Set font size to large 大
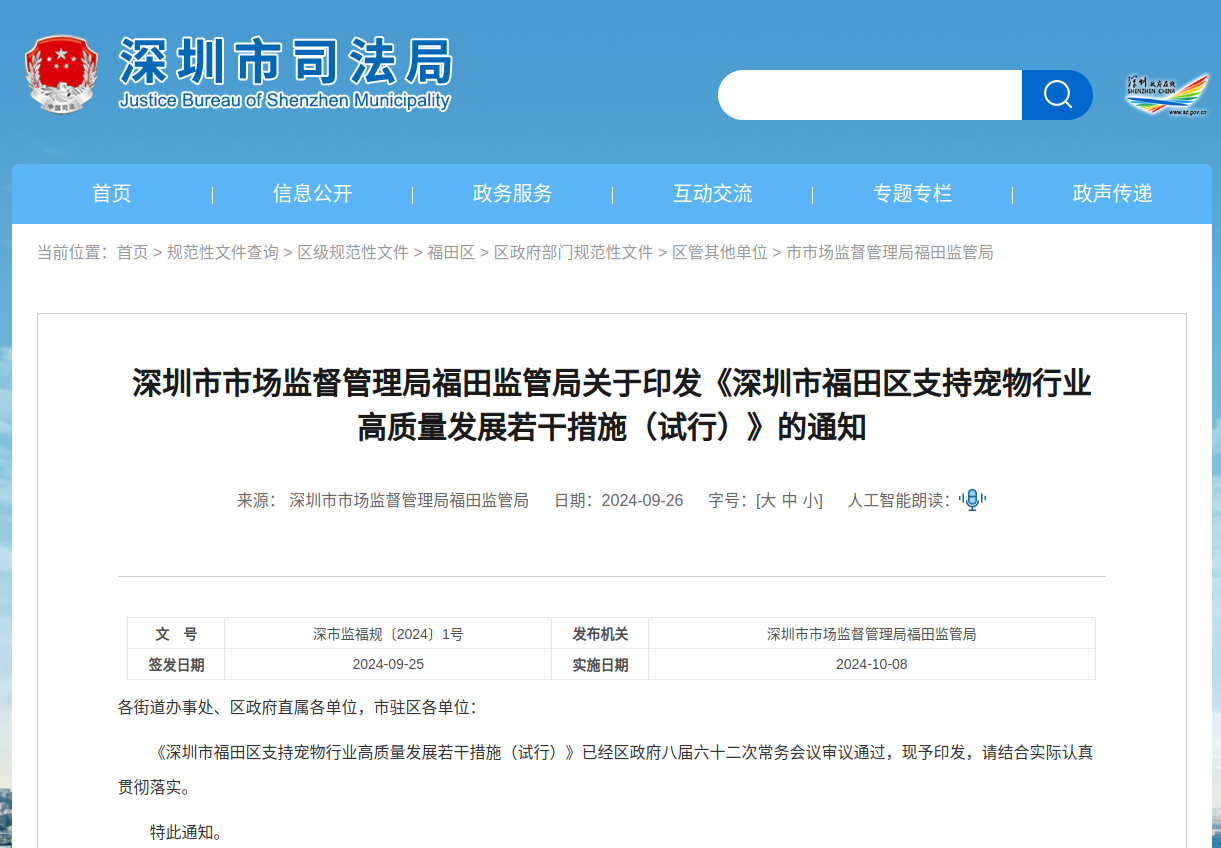Screen dimensions: 1221x848 point(767,500)
